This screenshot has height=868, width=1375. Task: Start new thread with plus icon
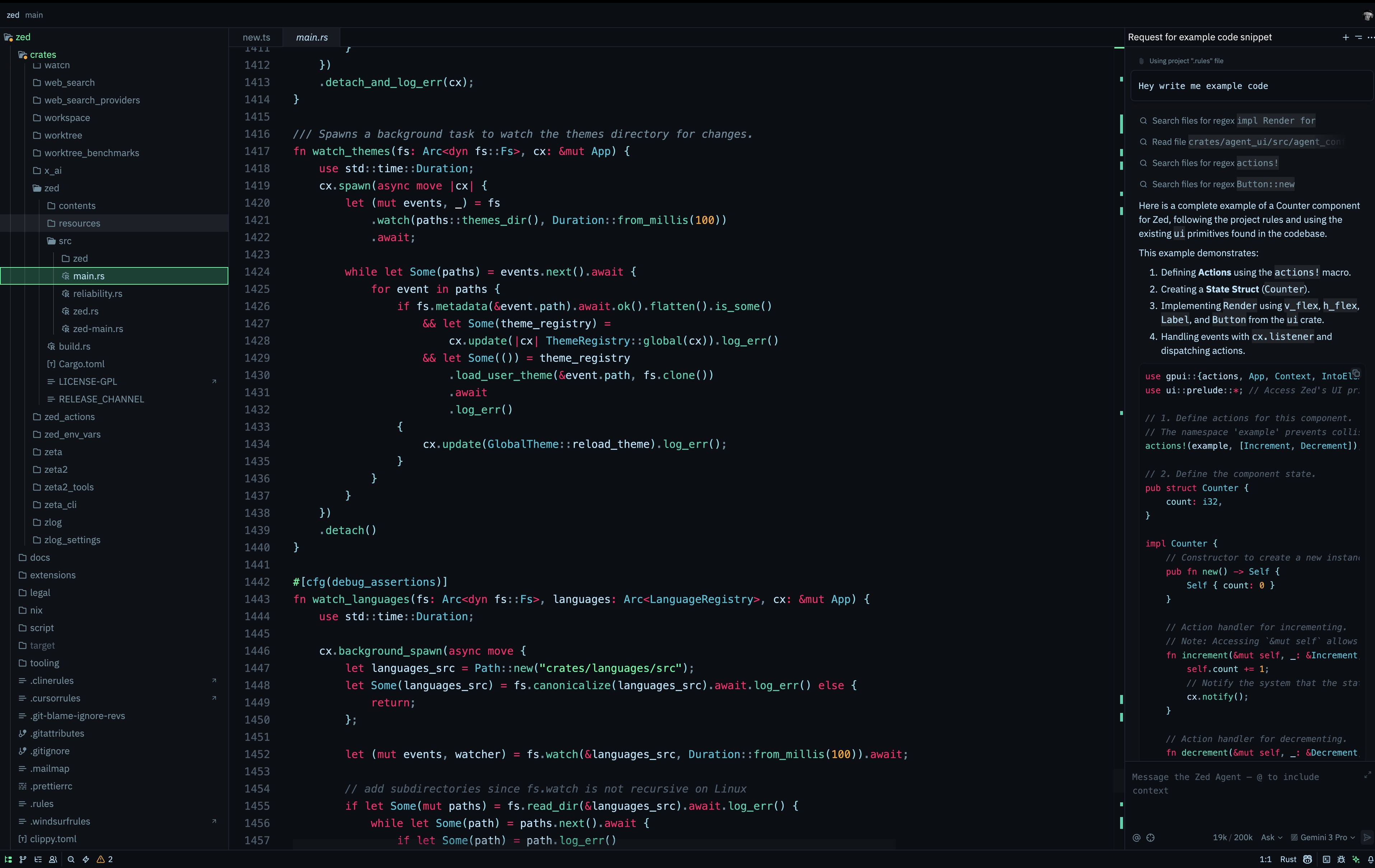(1345, 37)
